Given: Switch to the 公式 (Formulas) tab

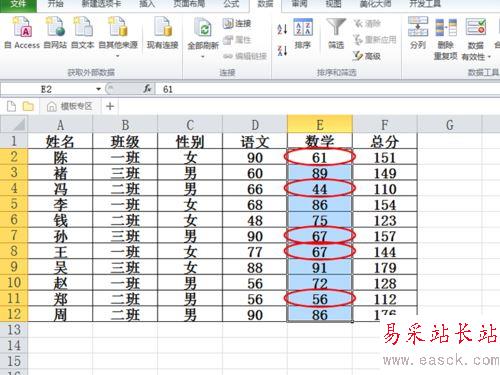Looking at the screenshot, I should click(231, 4).
